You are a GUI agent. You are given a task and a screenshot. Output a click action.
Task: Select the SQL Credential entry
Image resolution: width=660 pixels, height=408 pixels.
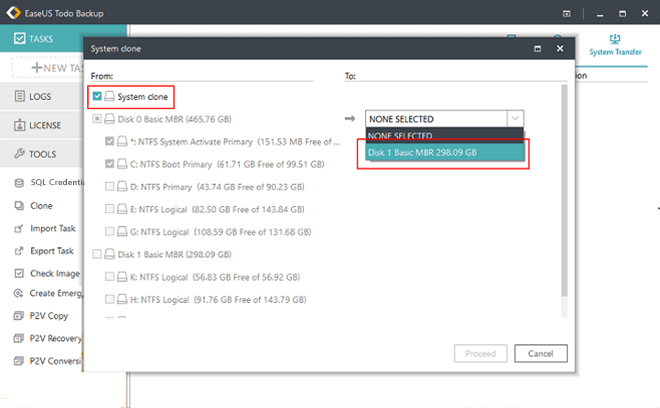point(57,182)
